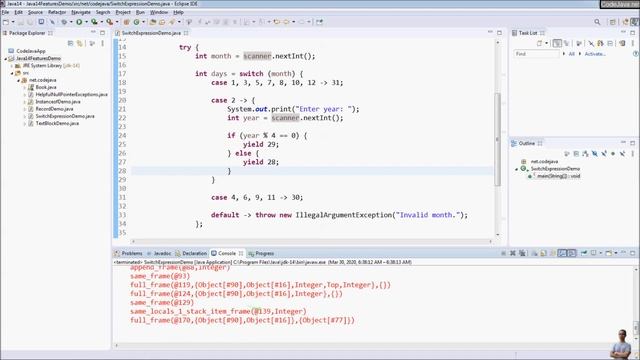This screenshot has width=640, height=360.
Task: Open the Project menu
Action: pyautogui.click(x=123, y=12)
